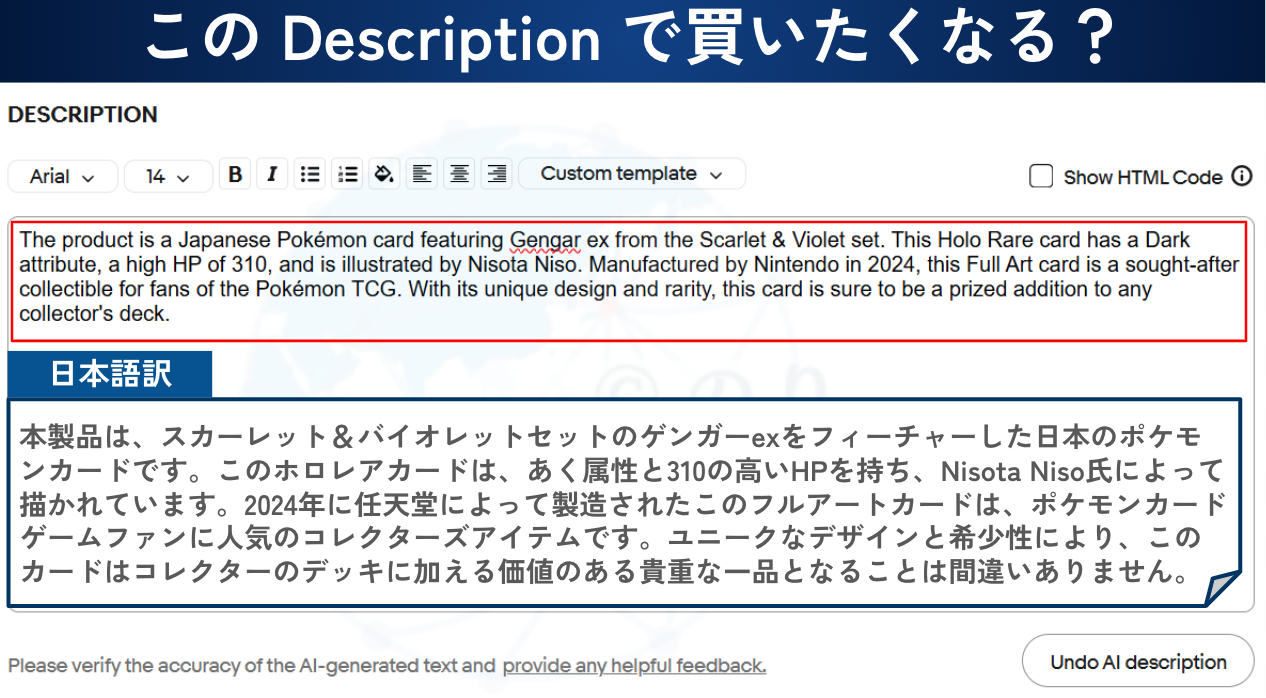Align description text to the left
This screenshot has width=1266, height=698.
[x=422, y=174]
